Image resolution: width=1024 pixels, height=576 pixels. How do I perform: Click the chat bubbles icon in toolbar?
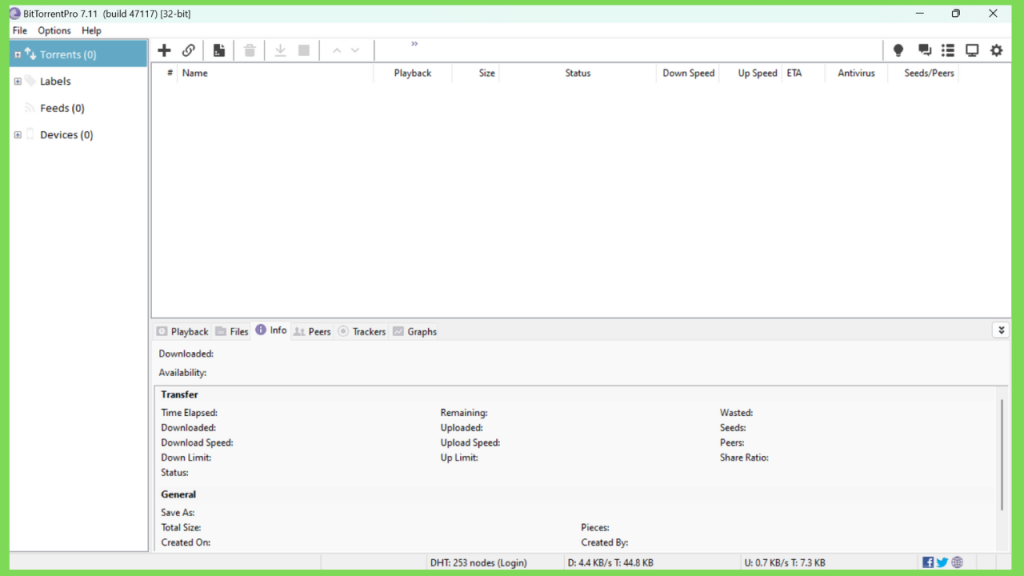924,50
